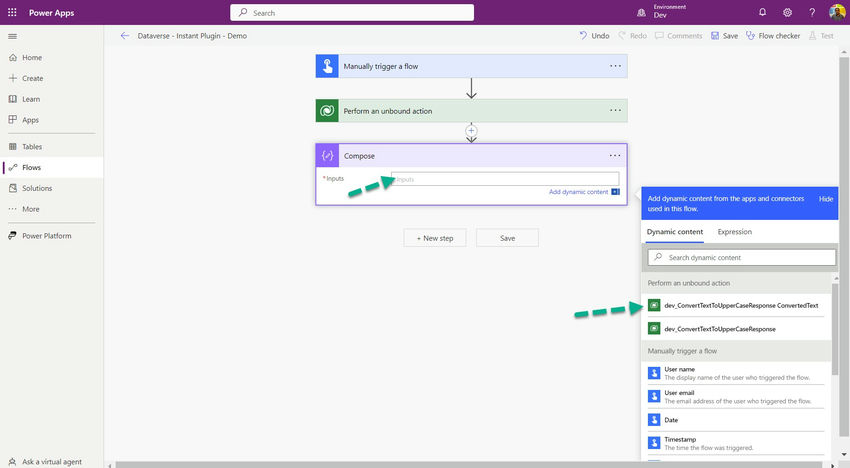Open notifications bell icon
The image size is (850, 468).
[x=762, y=12]
